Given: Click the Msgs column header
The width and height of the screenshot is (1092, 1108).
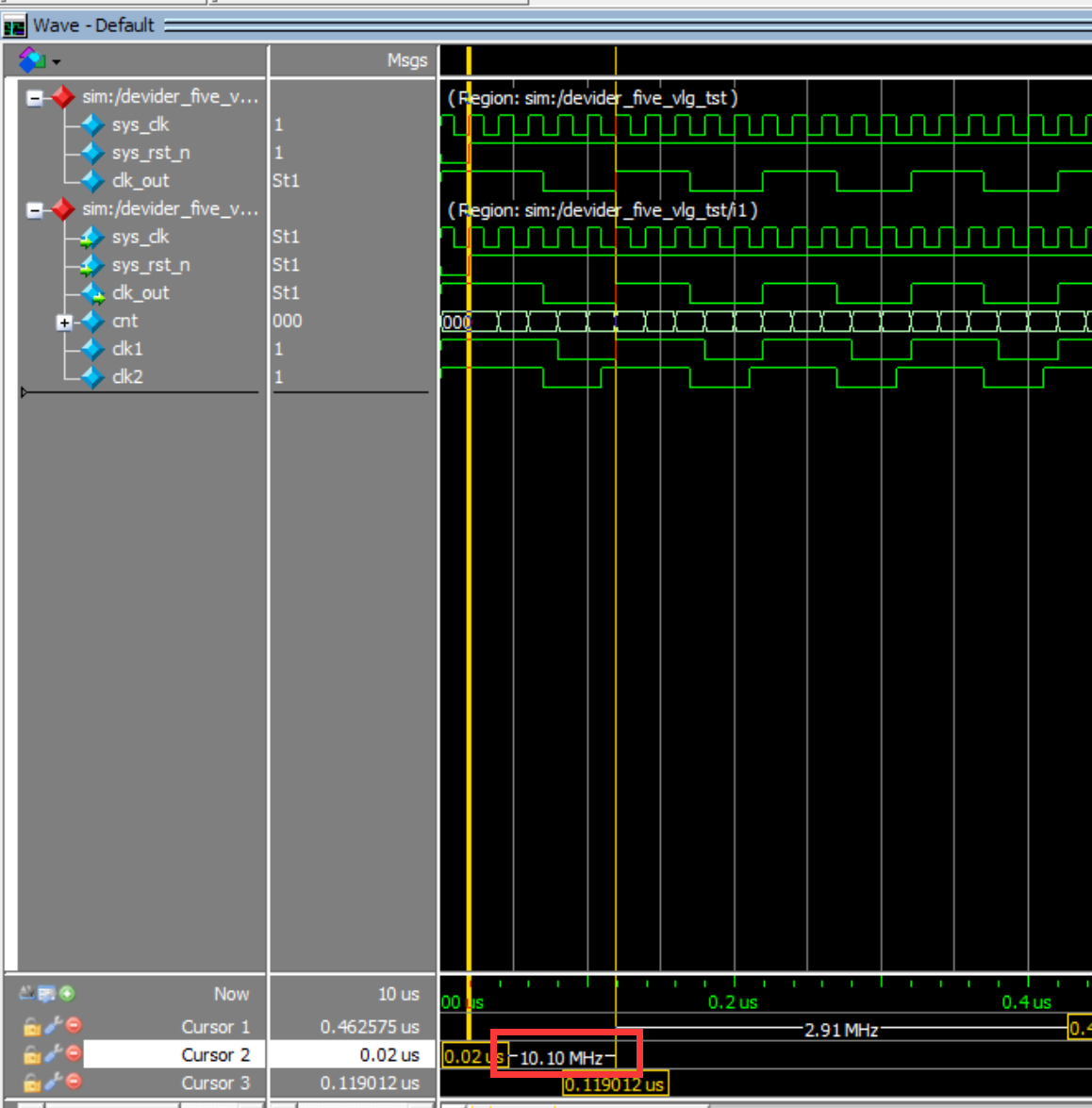Looking at the screenshot, I should coord(407,60).
